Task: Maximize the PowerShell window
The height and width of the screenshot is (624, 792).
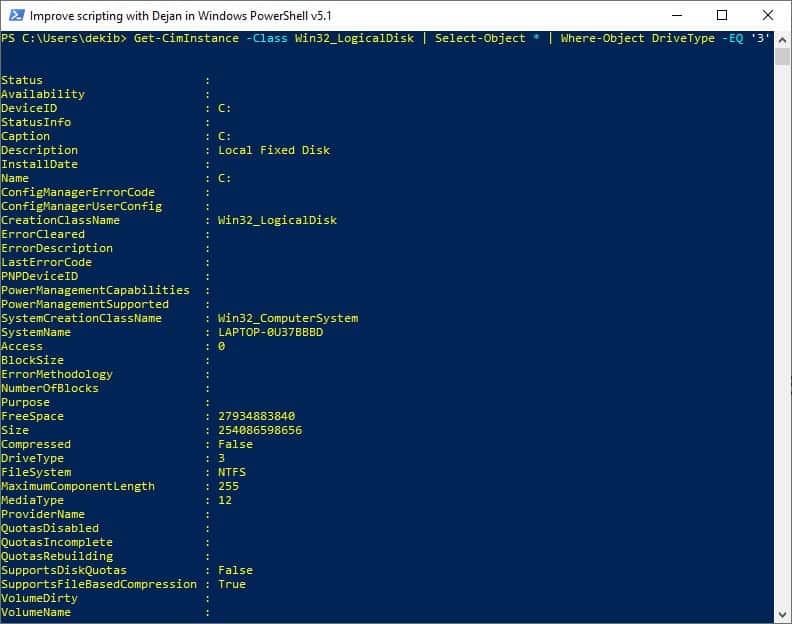Action: point(722,15)
